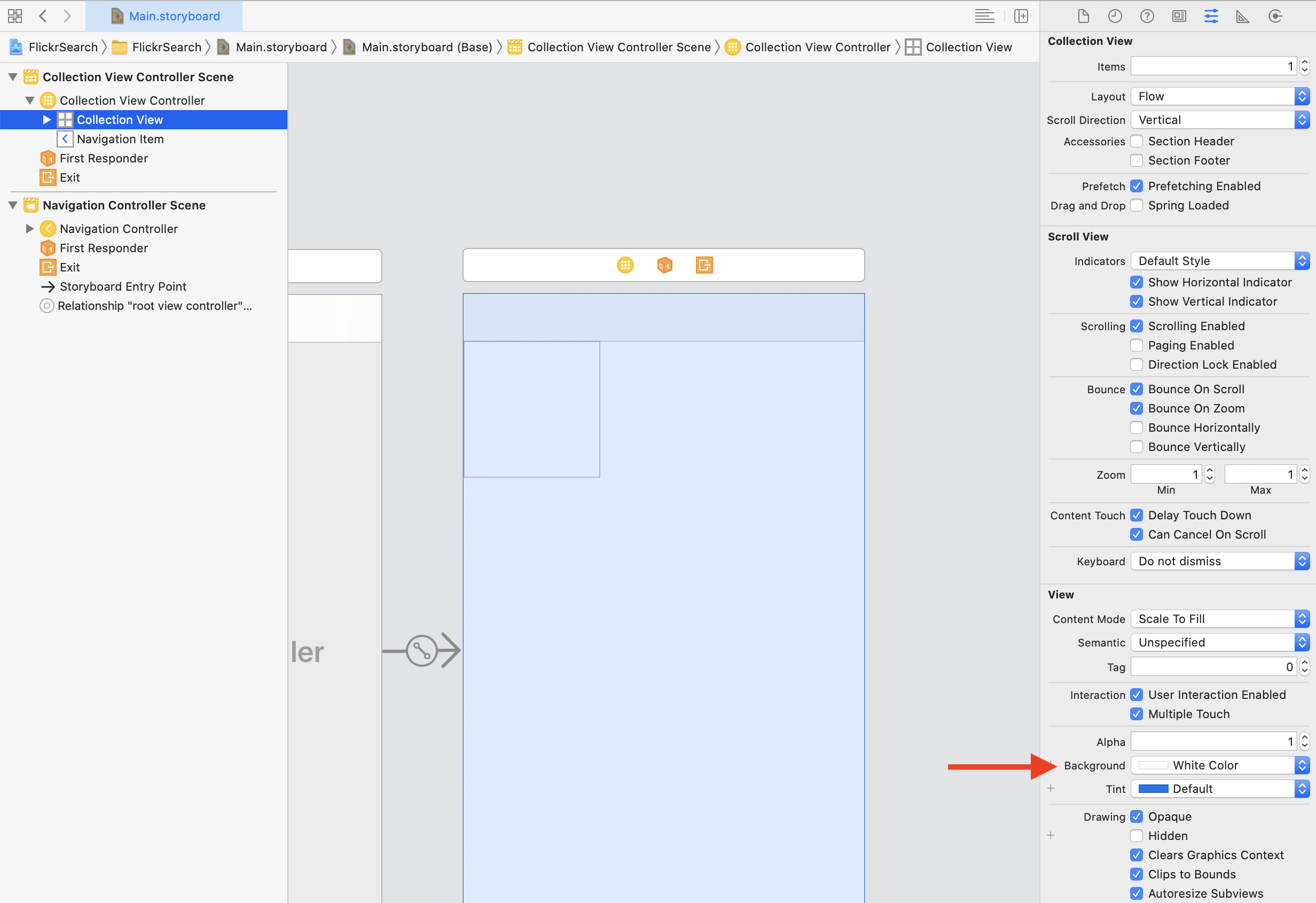The width and height of the screenshot is (1316, 903).
Task: Select Navigation Item in outline
Action: tap(120, 139)
